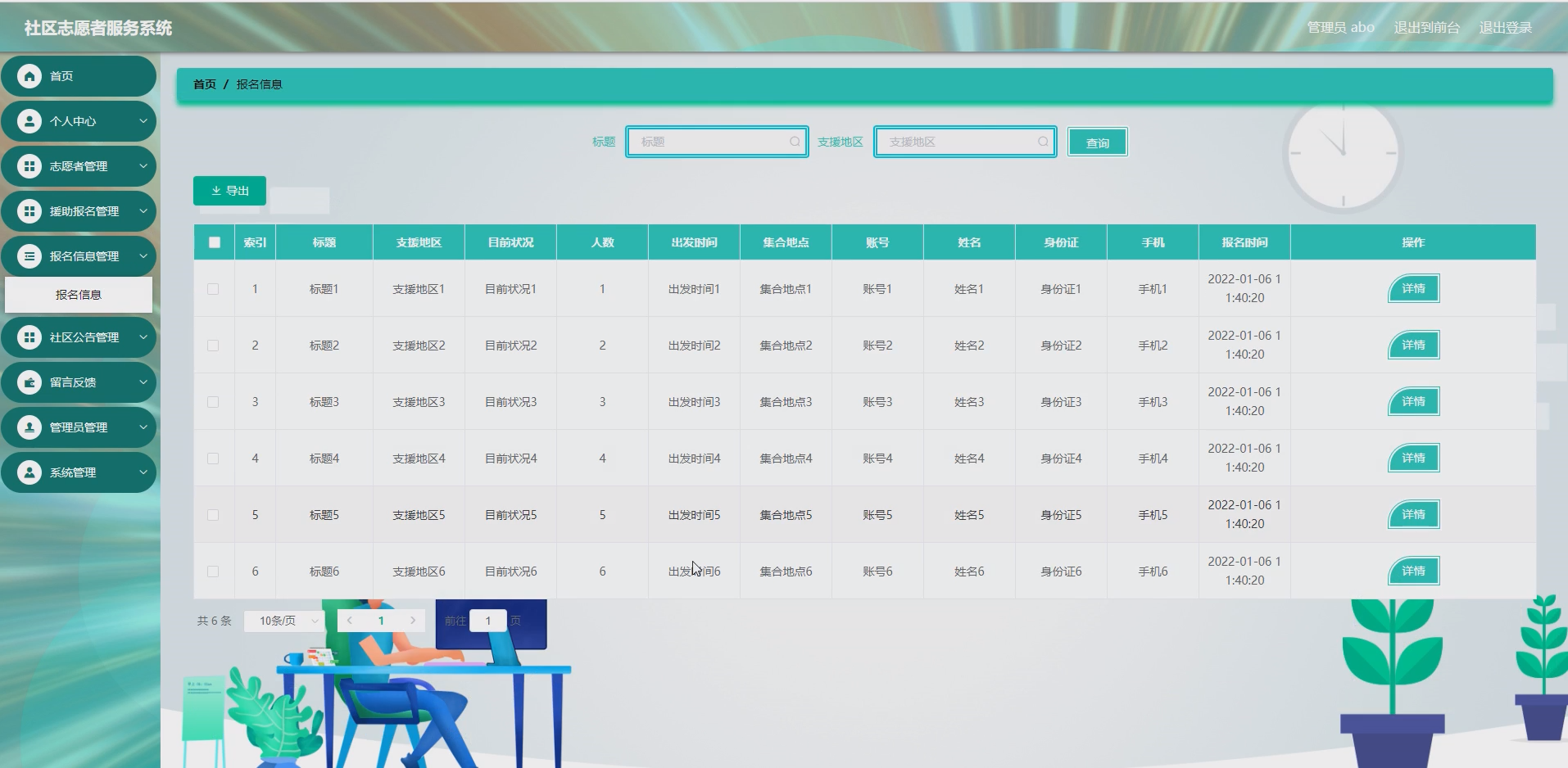
Task: Click the 报名时间 column header
Action: 1244,242
